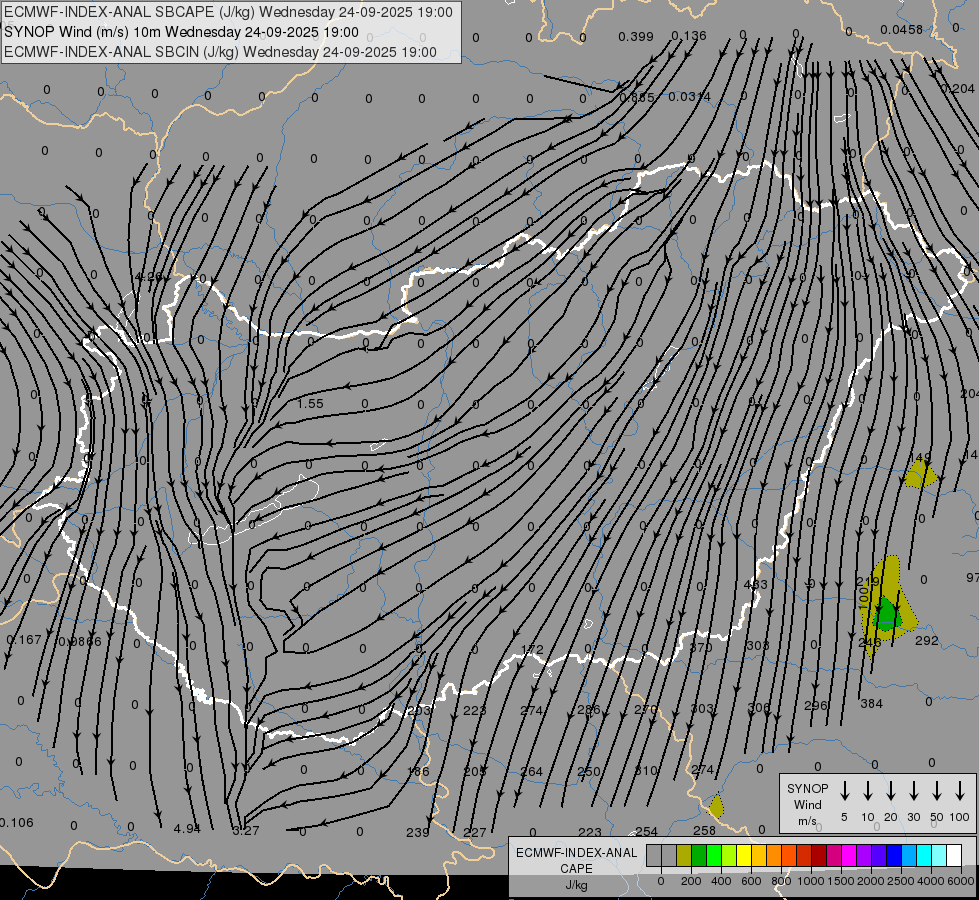Click the map value '310'

tap(646, 771)
